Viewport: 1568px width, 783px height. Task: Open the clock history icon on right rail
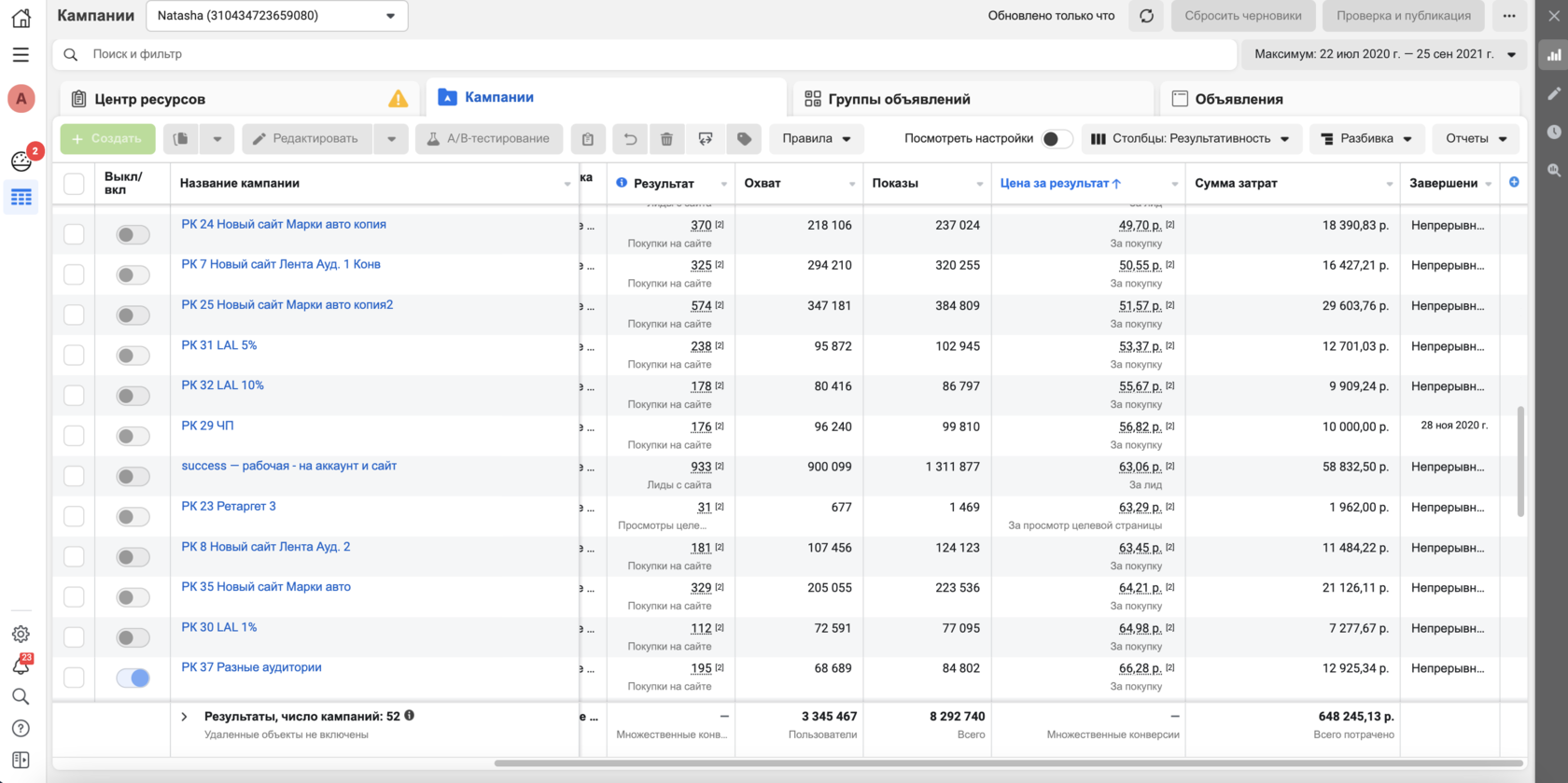point(1554,132)
